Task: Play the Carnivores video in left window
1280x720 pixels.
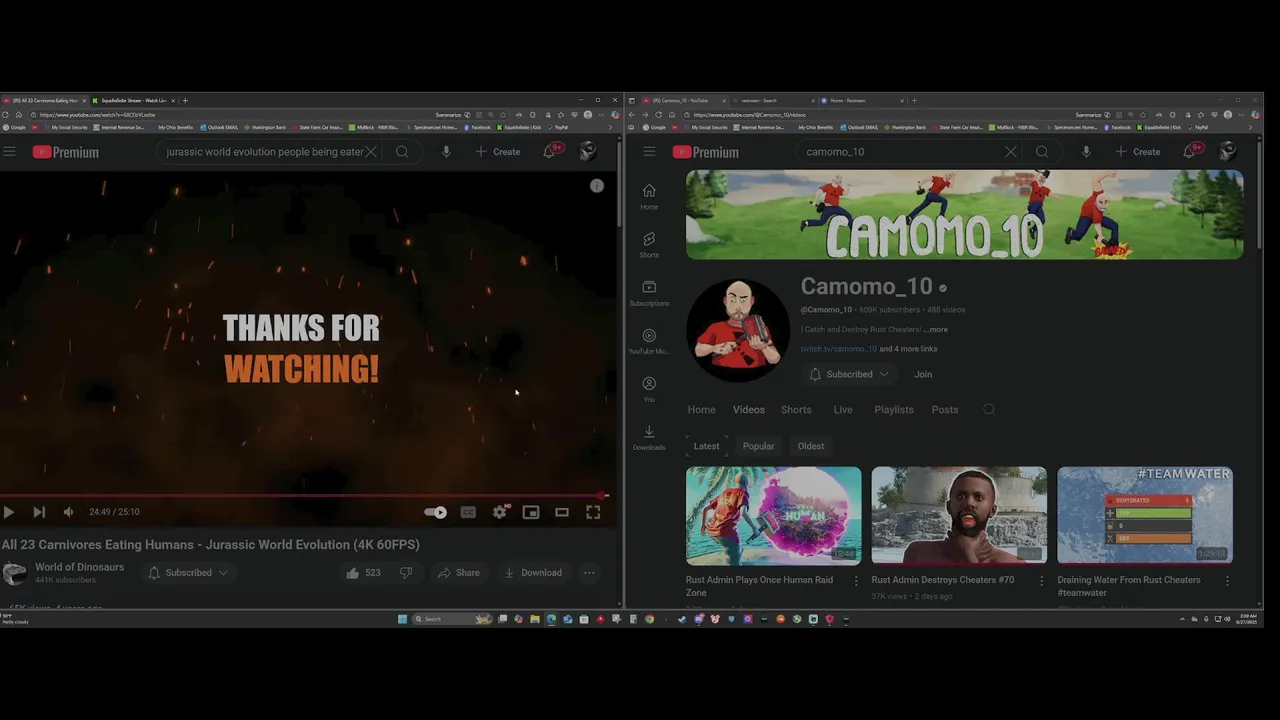Action: tap(8, 512)
